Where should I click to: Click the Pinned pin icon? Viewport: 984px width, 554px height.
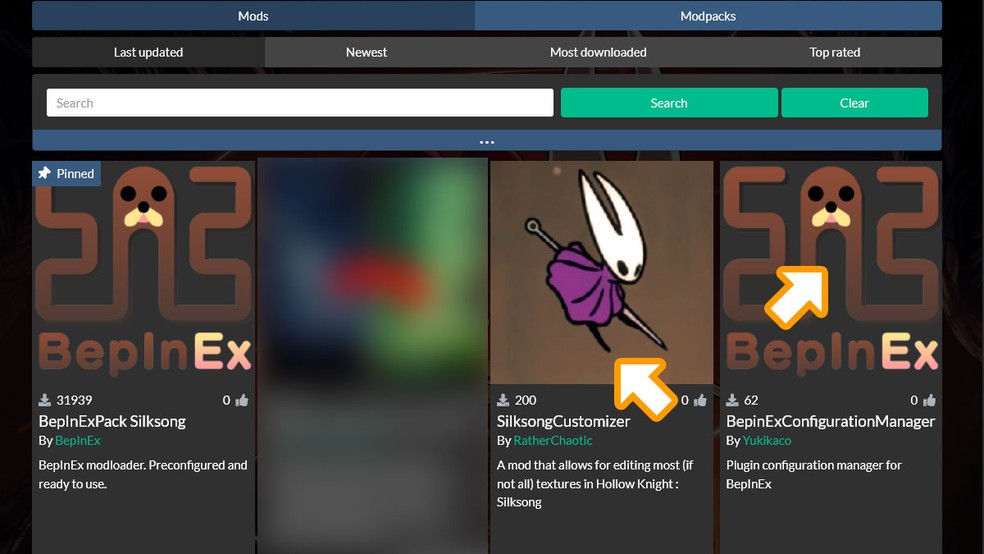point(44,173)
